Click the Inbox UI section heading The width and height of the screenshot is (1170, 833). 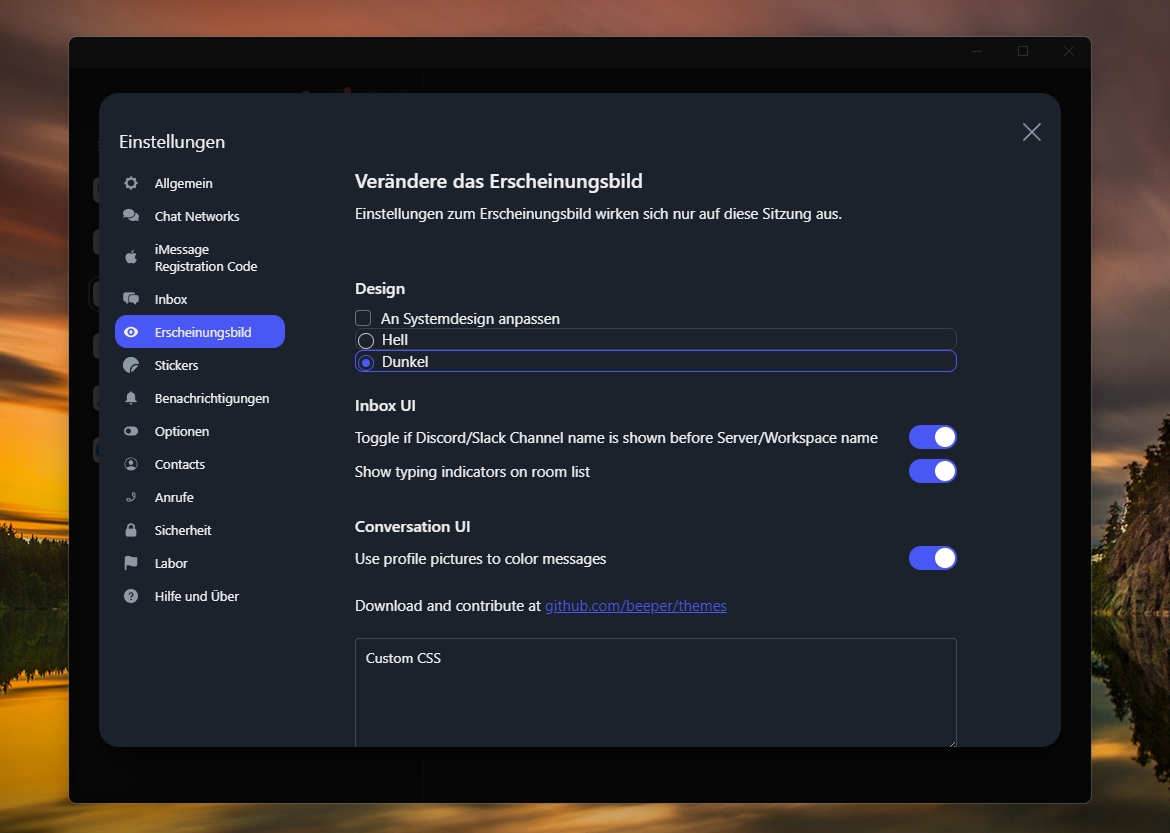pyautogui.click(x=385, y=405)
